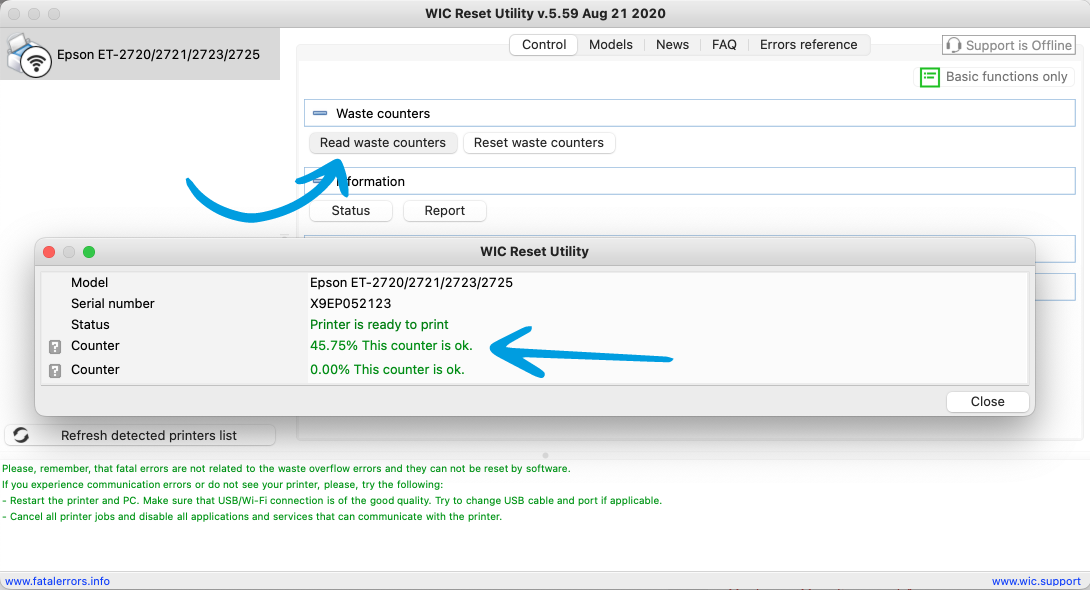Click the Status button
Screen dimensions: 1090x590
[x=350, y=211]
